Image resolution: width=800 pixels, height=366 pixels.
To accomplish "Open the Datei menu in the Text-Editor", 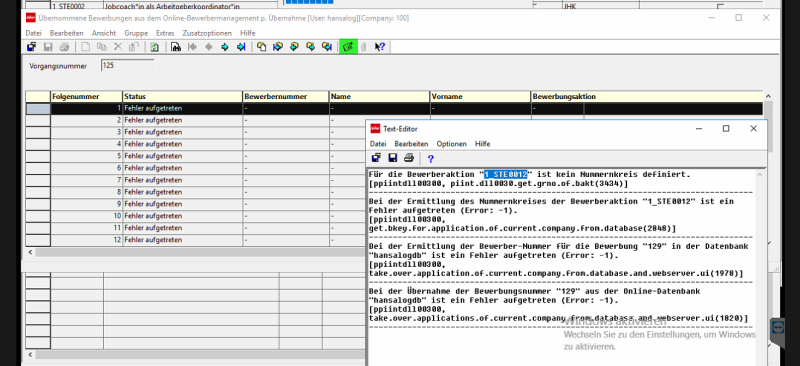I will pos(378,144).
